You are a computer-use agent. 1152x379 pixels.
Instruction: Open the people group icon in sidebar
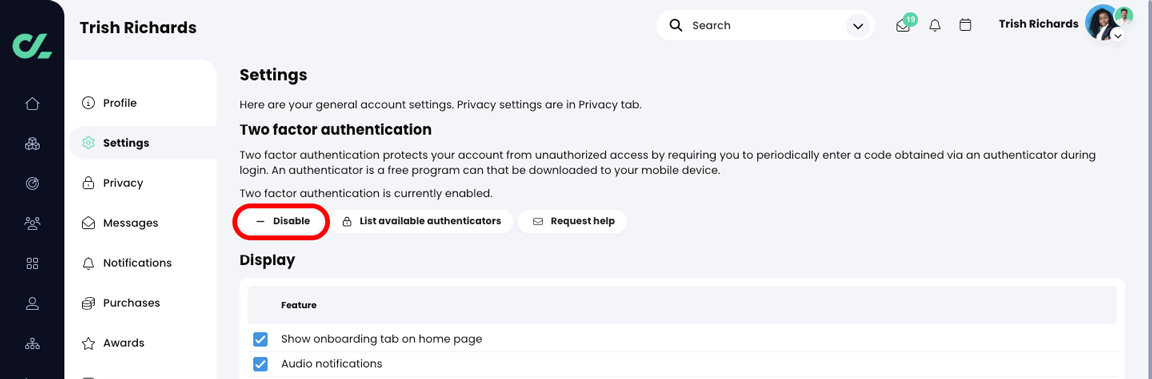32,223
